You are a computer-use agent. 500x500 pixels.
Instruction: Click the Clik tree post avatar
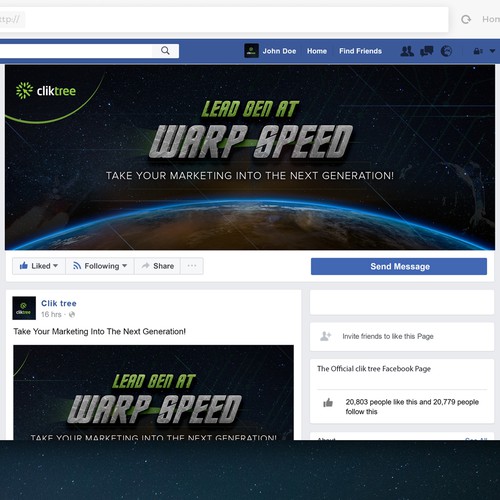pos(24,308)
